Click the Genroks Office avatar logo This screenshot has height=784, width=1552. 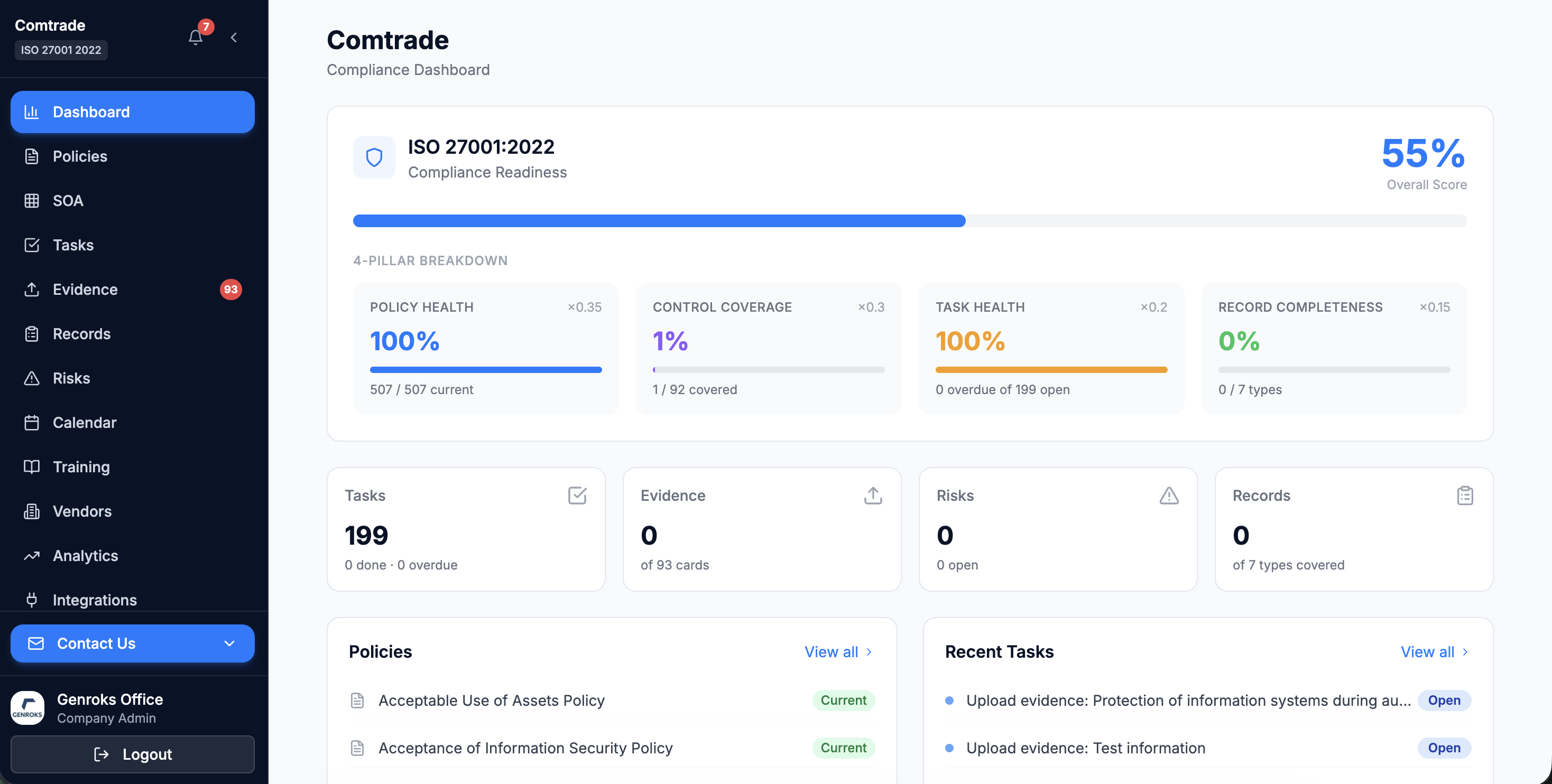(27, 707)
